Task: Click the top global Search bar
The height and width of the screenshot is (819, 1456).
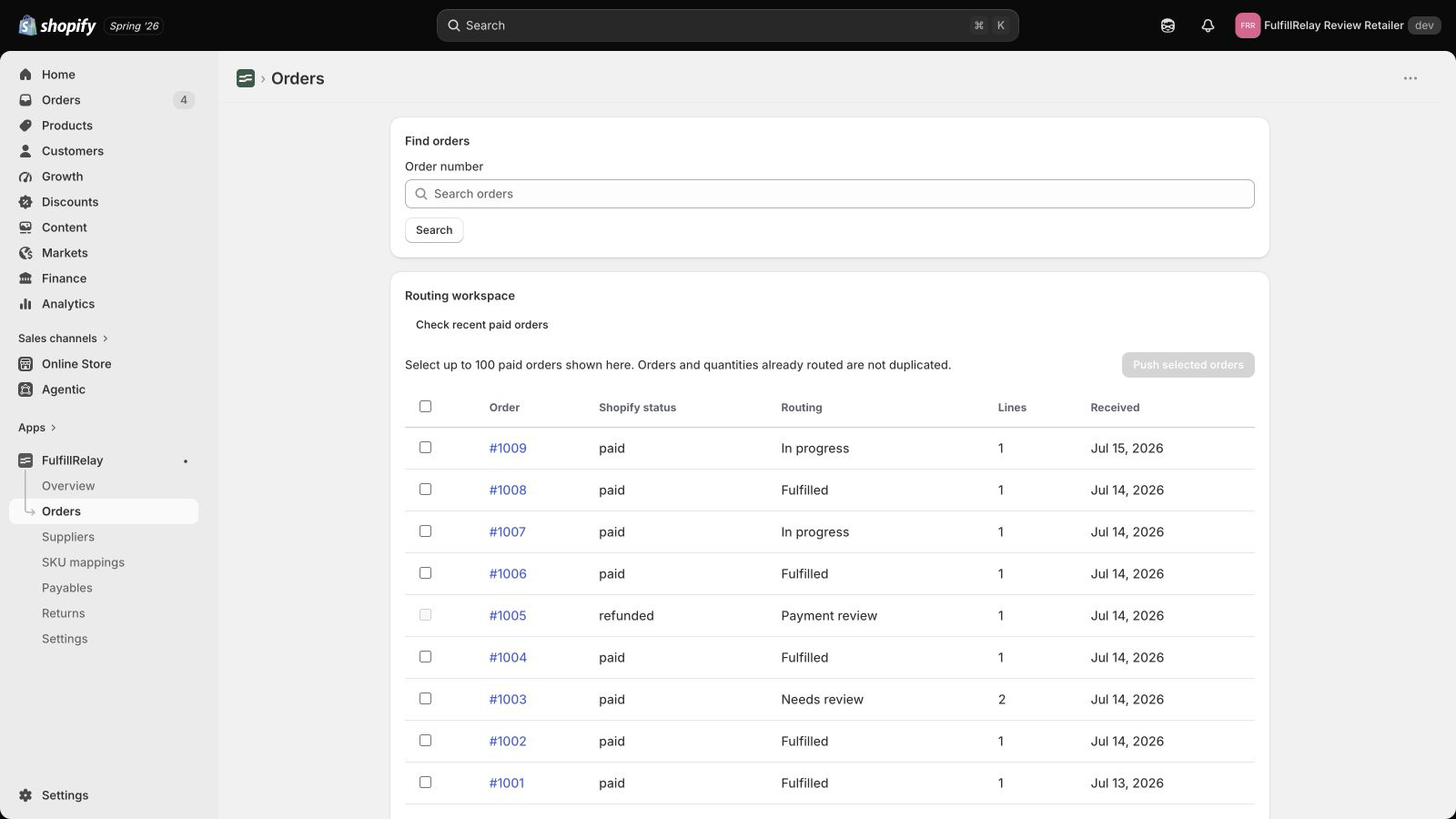Action: point(728,25)
